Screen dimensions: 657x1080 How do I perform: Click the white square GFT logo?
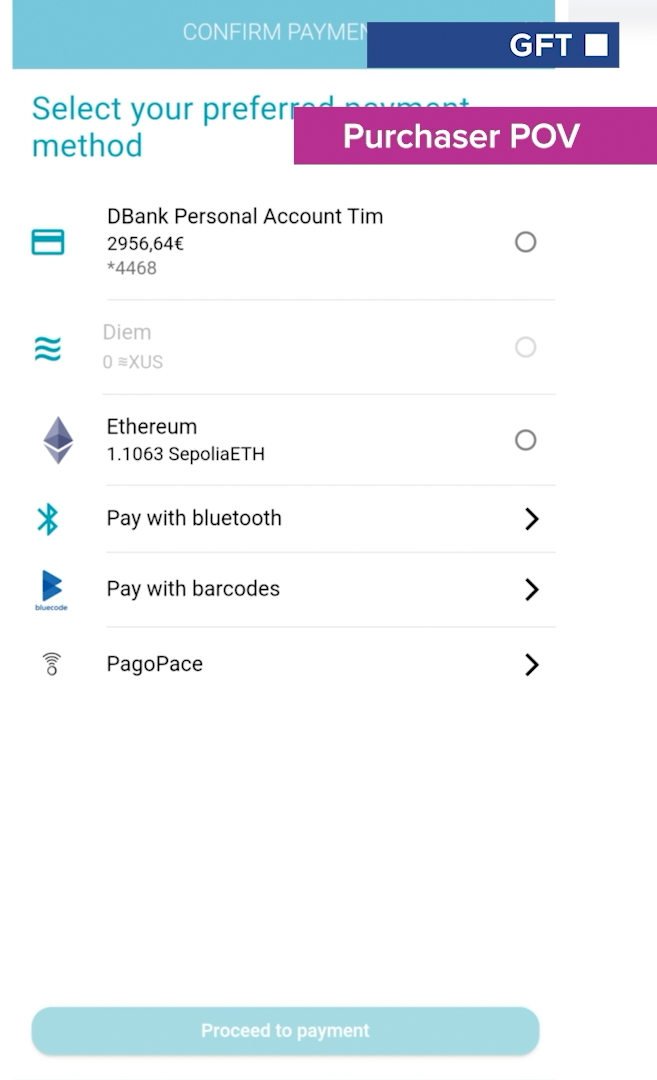pyautogui.click(x=596, y=45)
